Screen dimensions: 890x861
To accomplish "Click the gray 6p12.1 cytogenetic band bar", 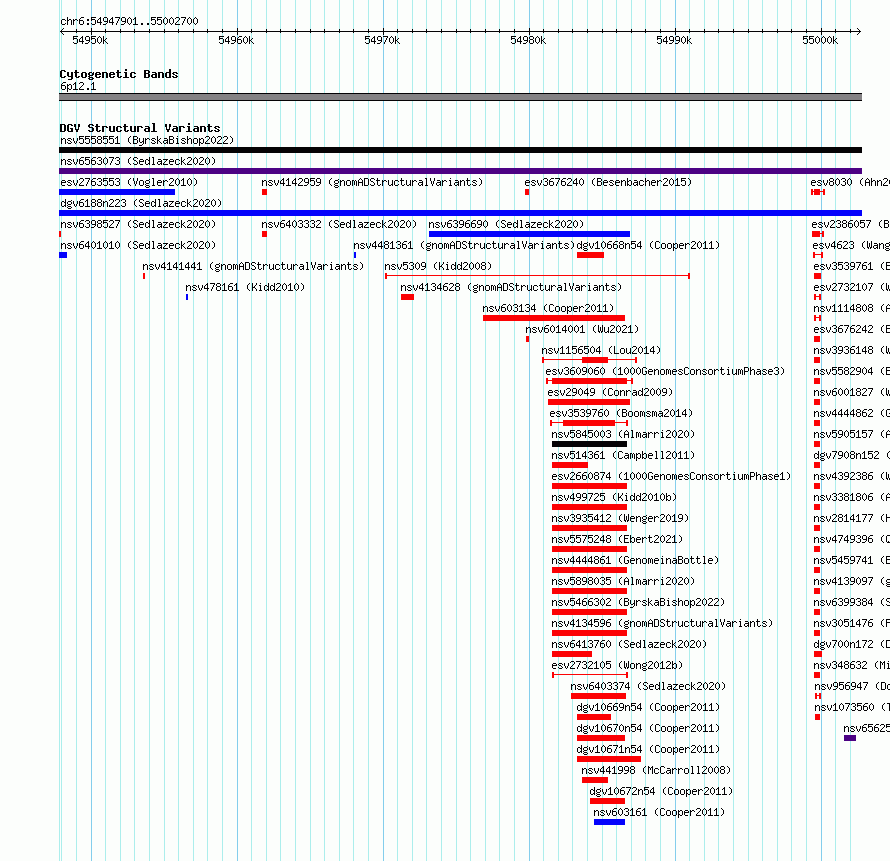I will tap(460, 97).
